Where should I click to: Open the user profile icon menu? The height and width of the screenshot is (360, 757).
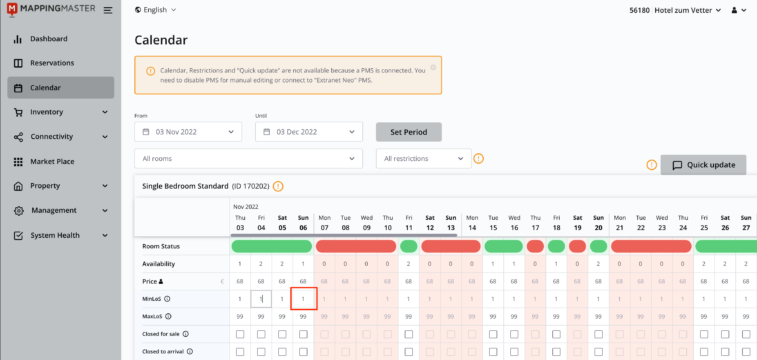click(x=739, y=10)
